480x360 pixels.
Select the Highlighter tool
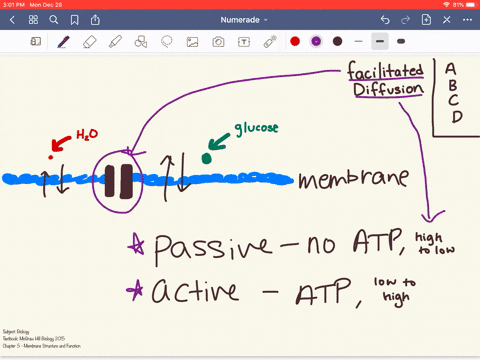(x=115, y=42)
